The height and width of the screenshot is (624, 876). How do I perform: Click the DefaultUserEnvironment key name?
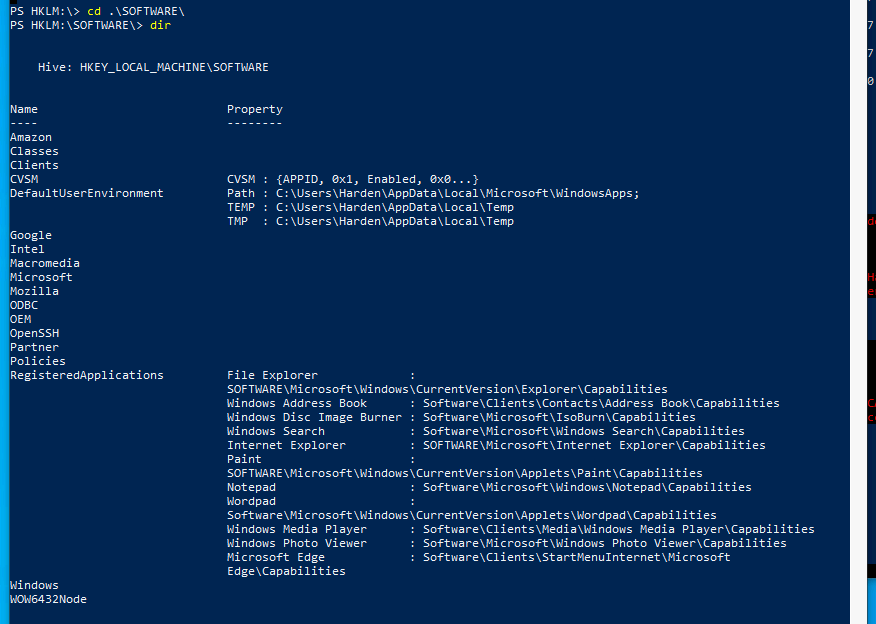pos(86,193)
